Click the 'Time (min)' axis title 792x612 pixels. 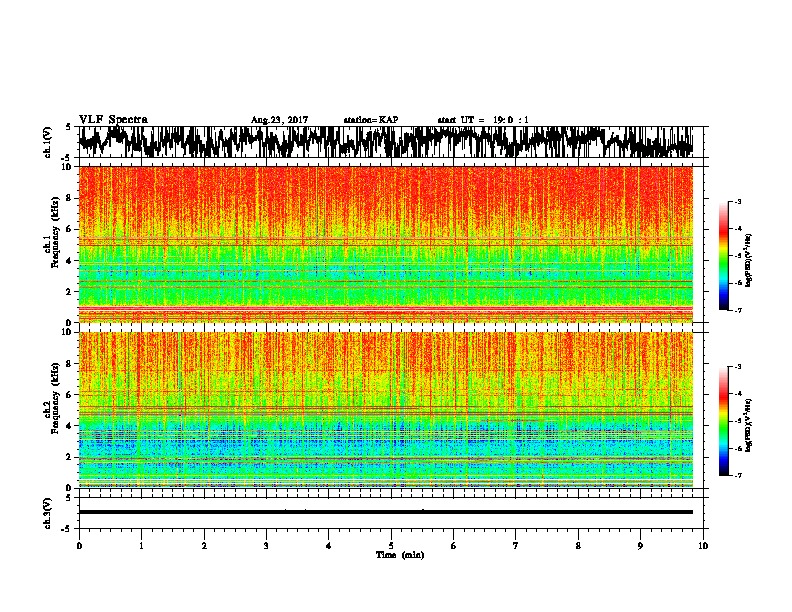(x=400, y=555)
